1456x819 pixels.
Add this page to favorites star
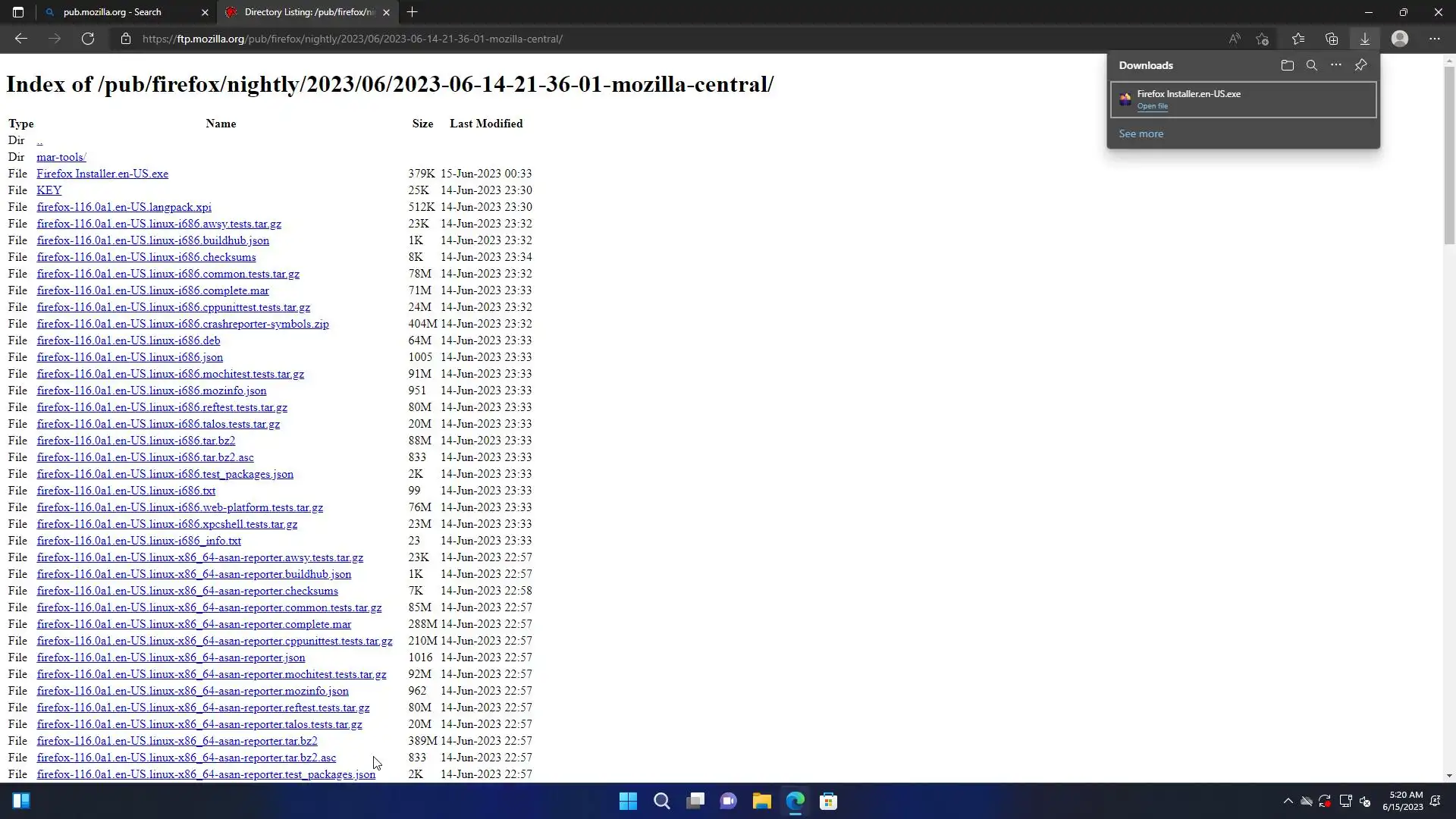tap(1262, 39)
